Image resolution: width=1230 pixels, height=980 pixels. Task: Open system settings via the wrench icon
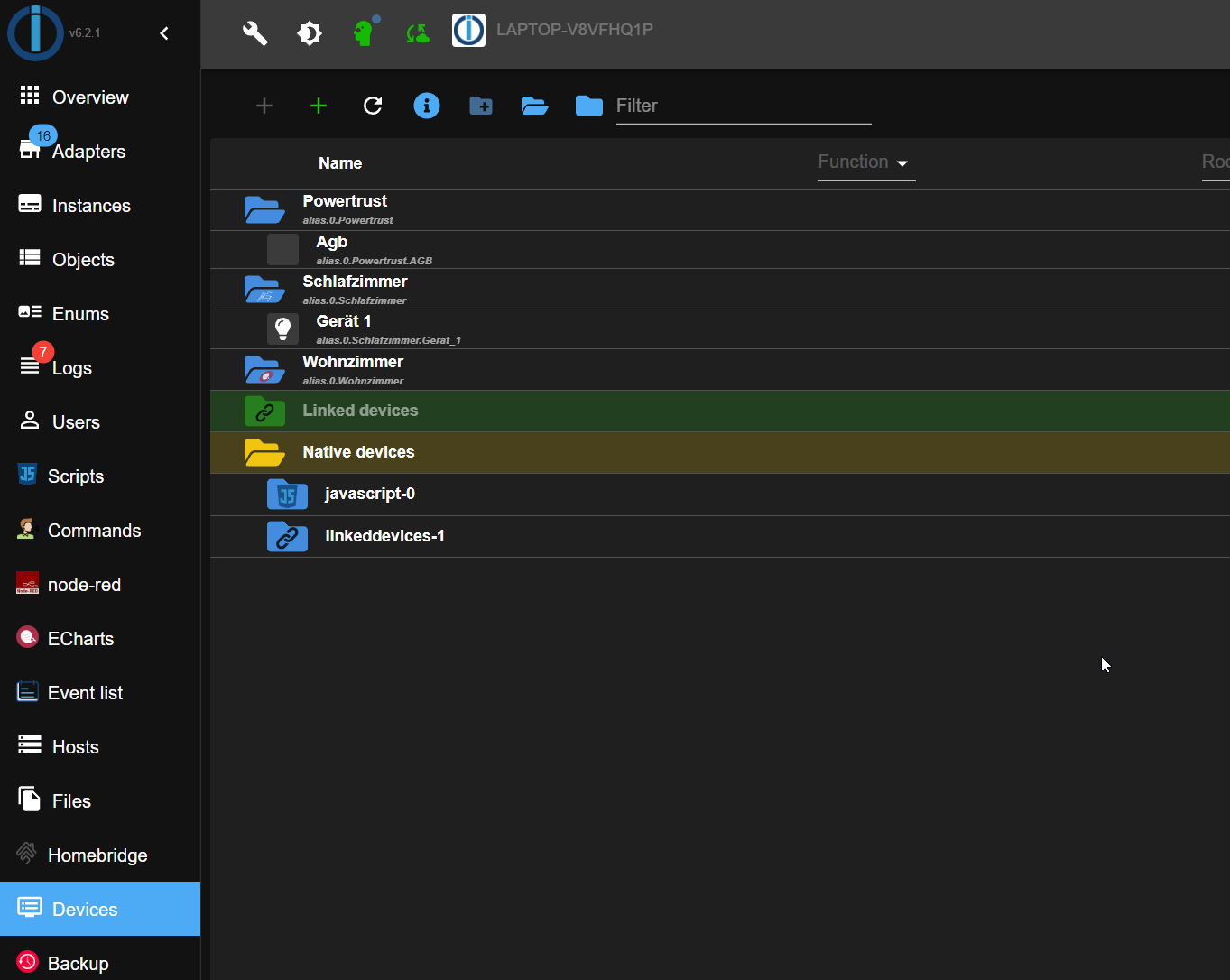pyautogui.click(x=255, y=32)
